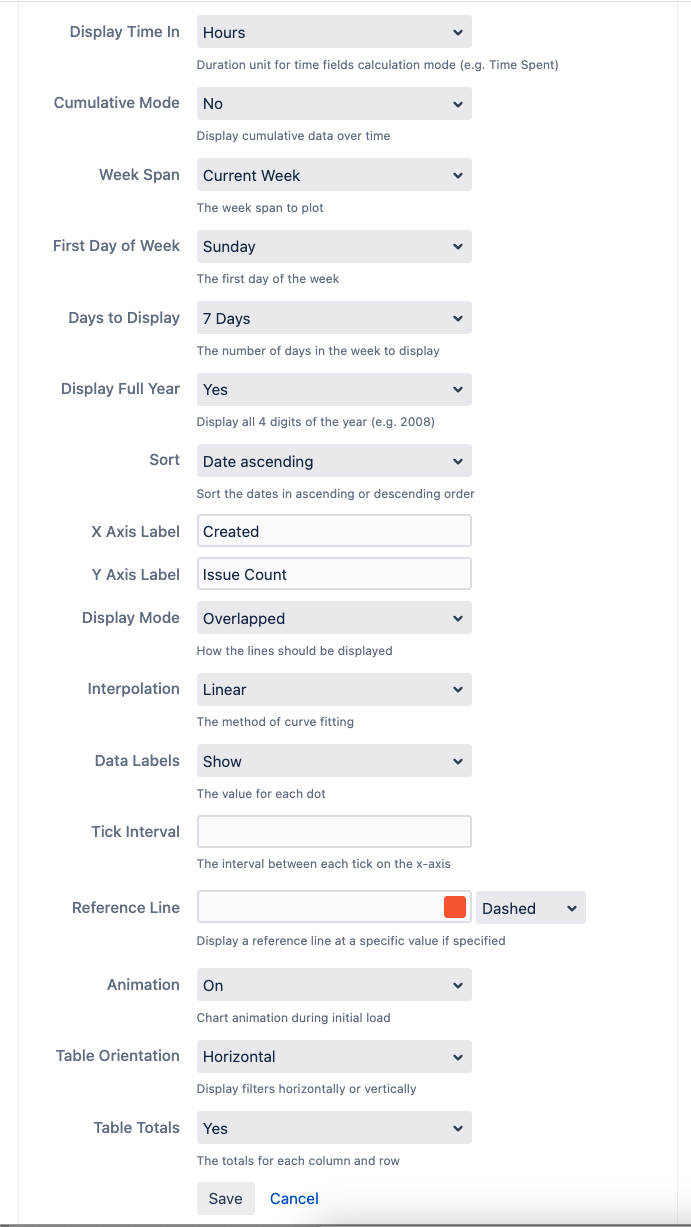Edit the X Axis Label field
Image resolution: width=691 pixels, height=1227 pixels.
pyautogui.click(x=333, y=531)
